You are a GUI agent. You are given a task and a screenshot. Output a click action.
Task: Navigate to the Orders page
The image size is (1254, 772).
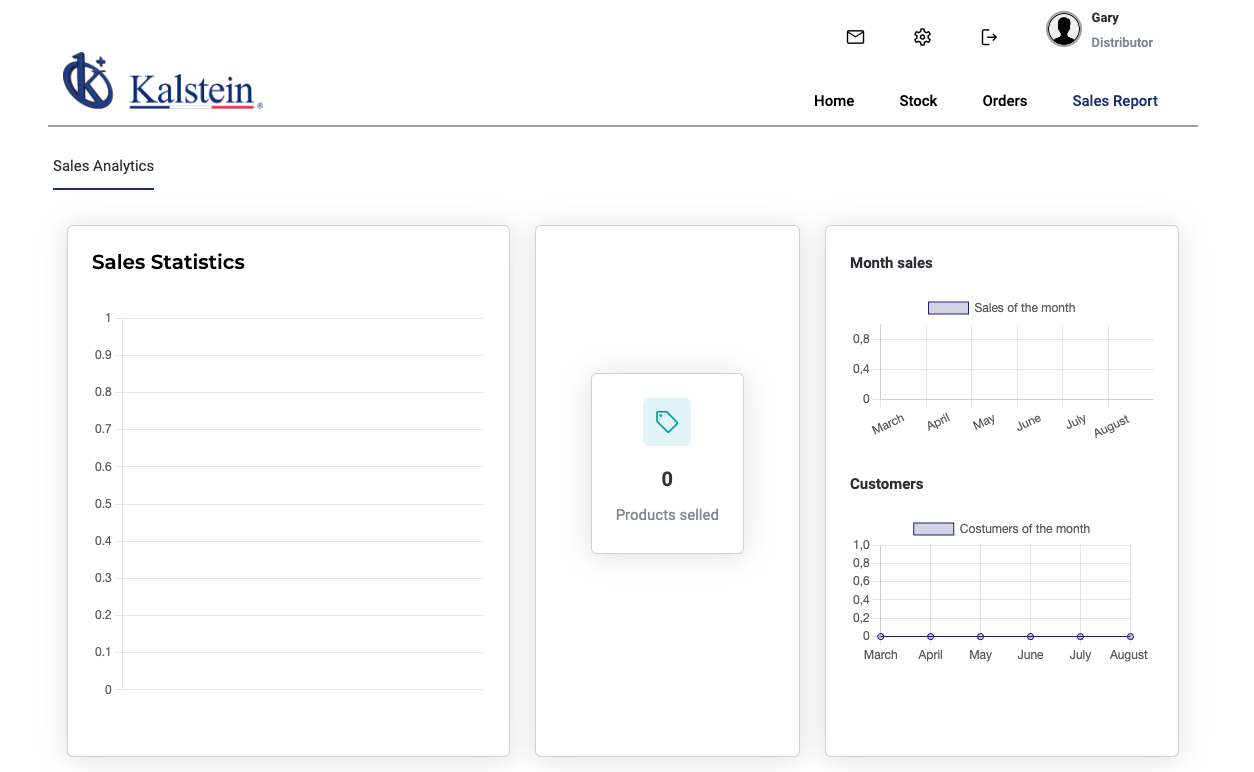click(x=1005, y=101)
